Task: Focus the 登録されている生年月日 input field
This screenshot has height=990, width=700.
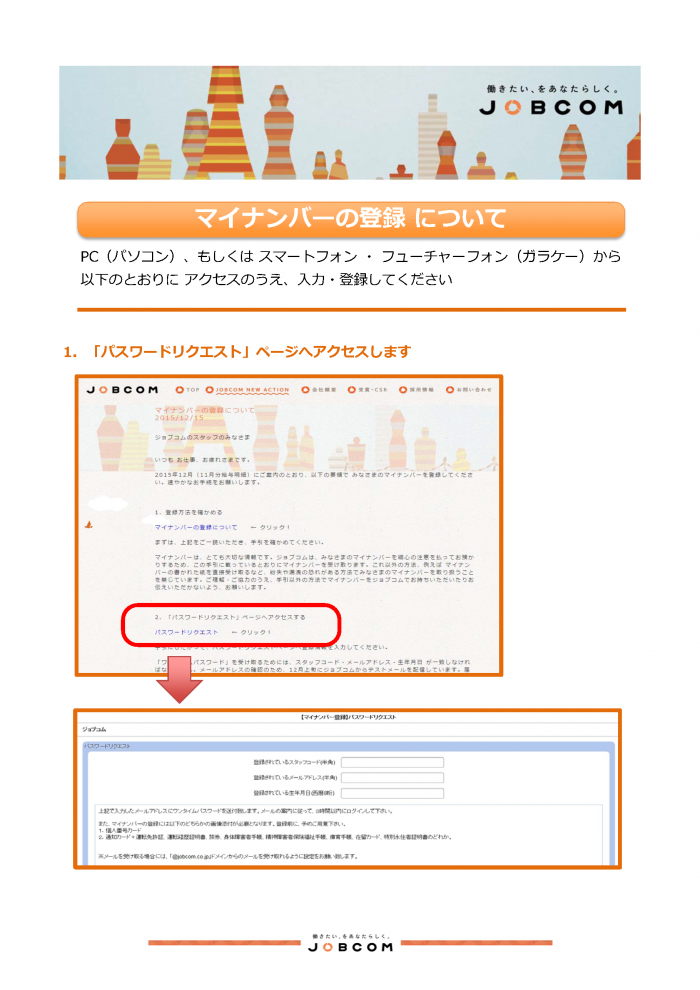Action: coord(392,793)
